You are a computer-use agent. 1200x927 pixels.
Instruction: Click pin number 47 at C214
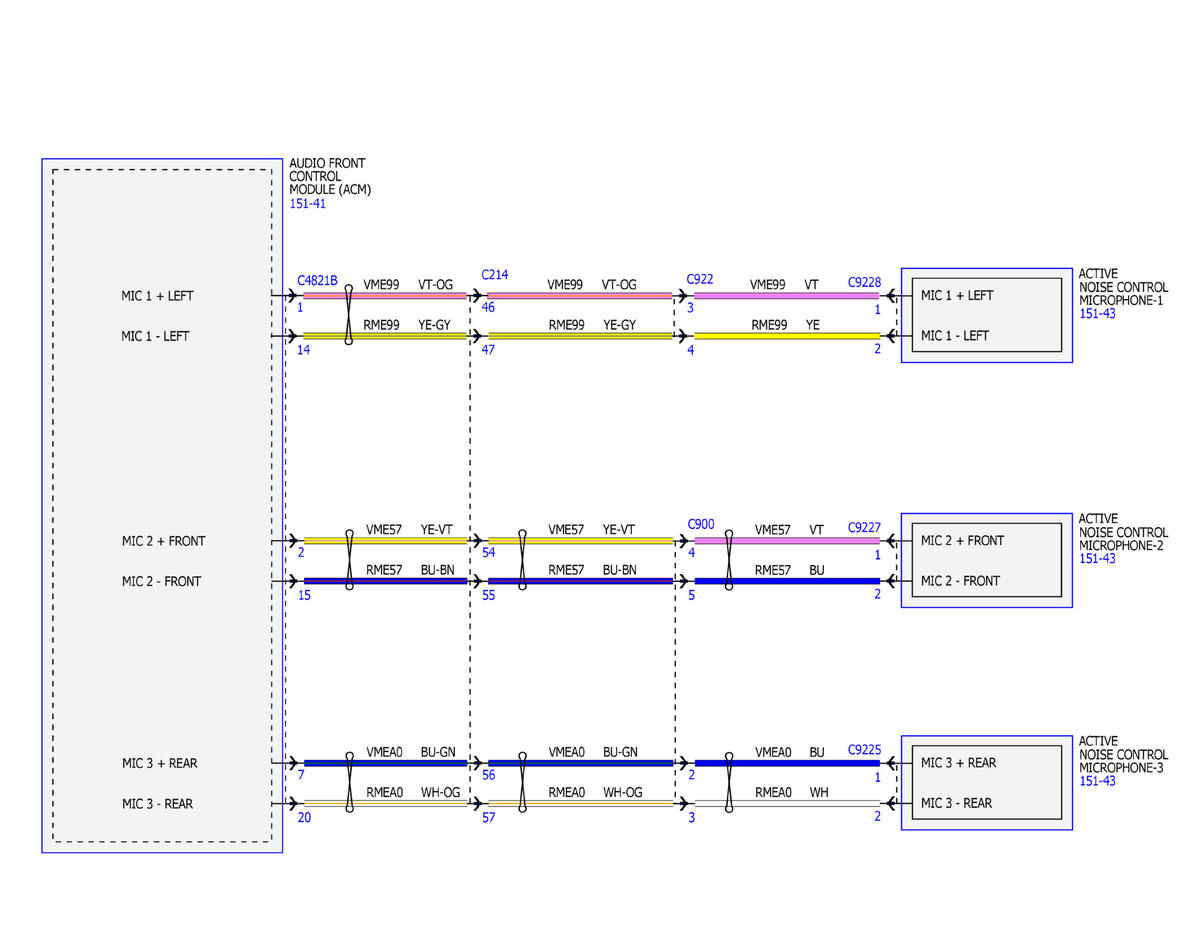coord(488,351)
